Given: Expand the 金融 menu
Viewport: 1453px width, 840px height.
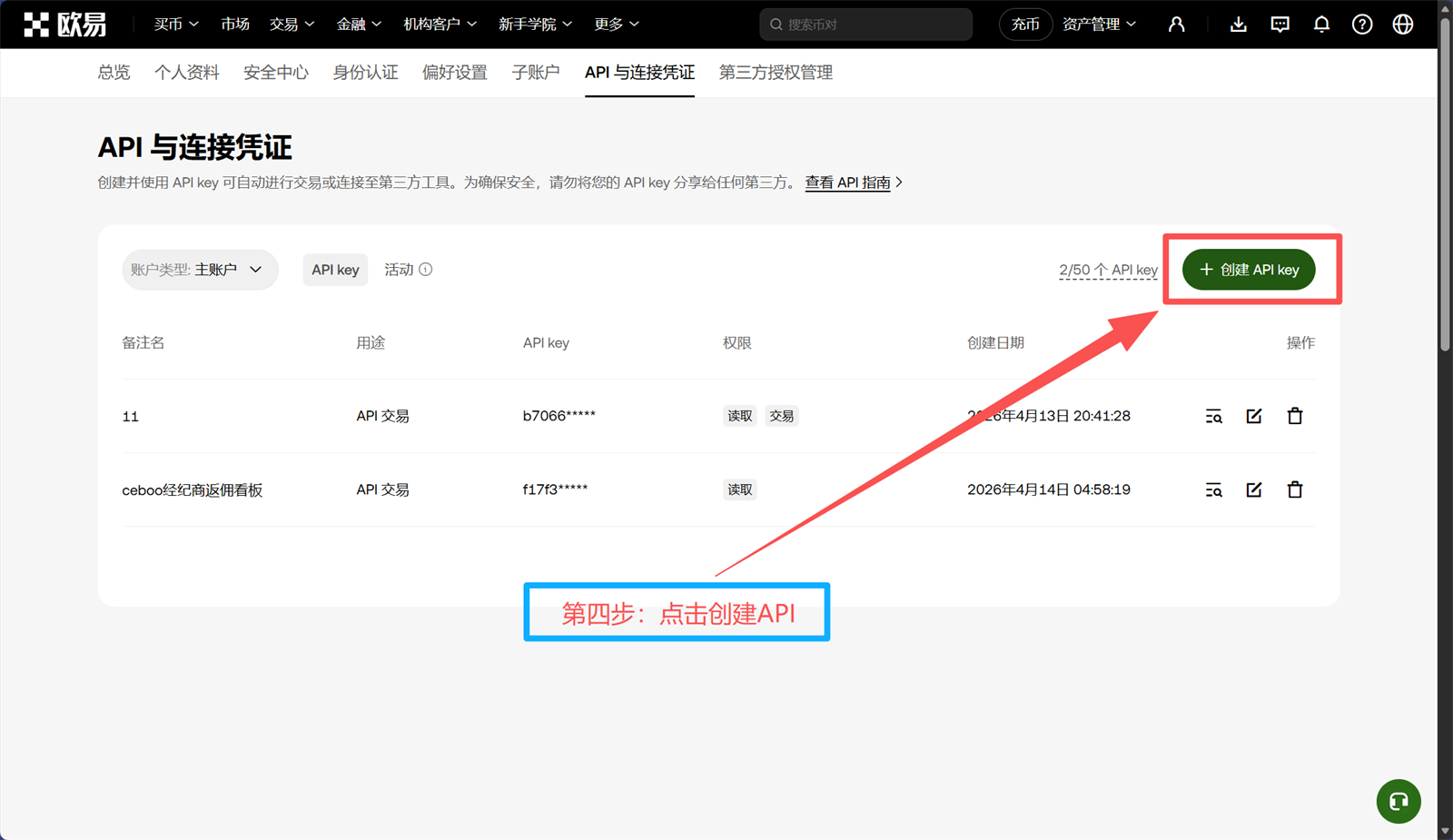Looking at the screenshot, I should coord(359,25).
